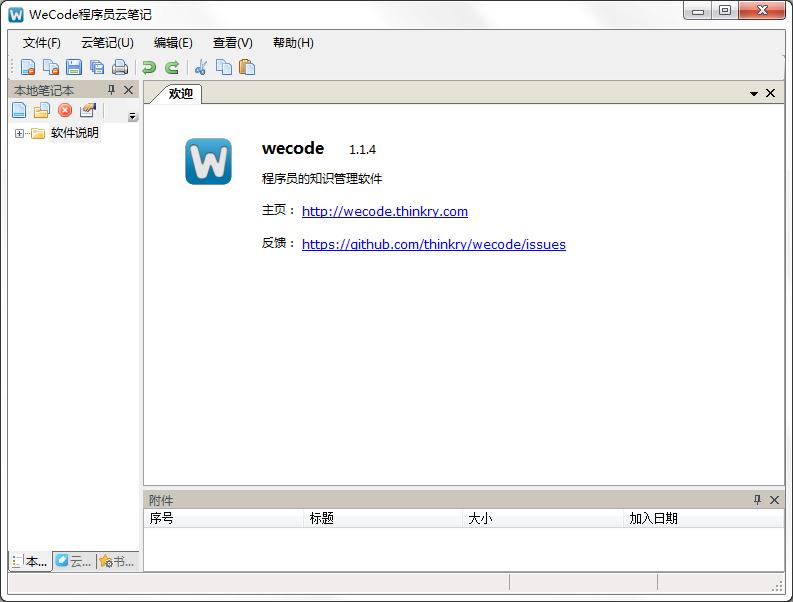
Task: Click the new folder icon in notebook panel
Action: point(42,110)
